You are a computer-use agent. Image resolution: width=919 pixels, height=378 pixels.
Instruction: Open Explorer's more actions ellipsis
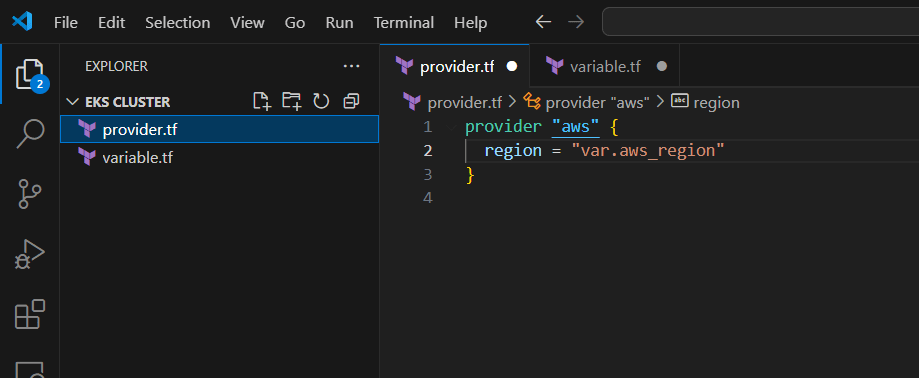click(351, 66)
